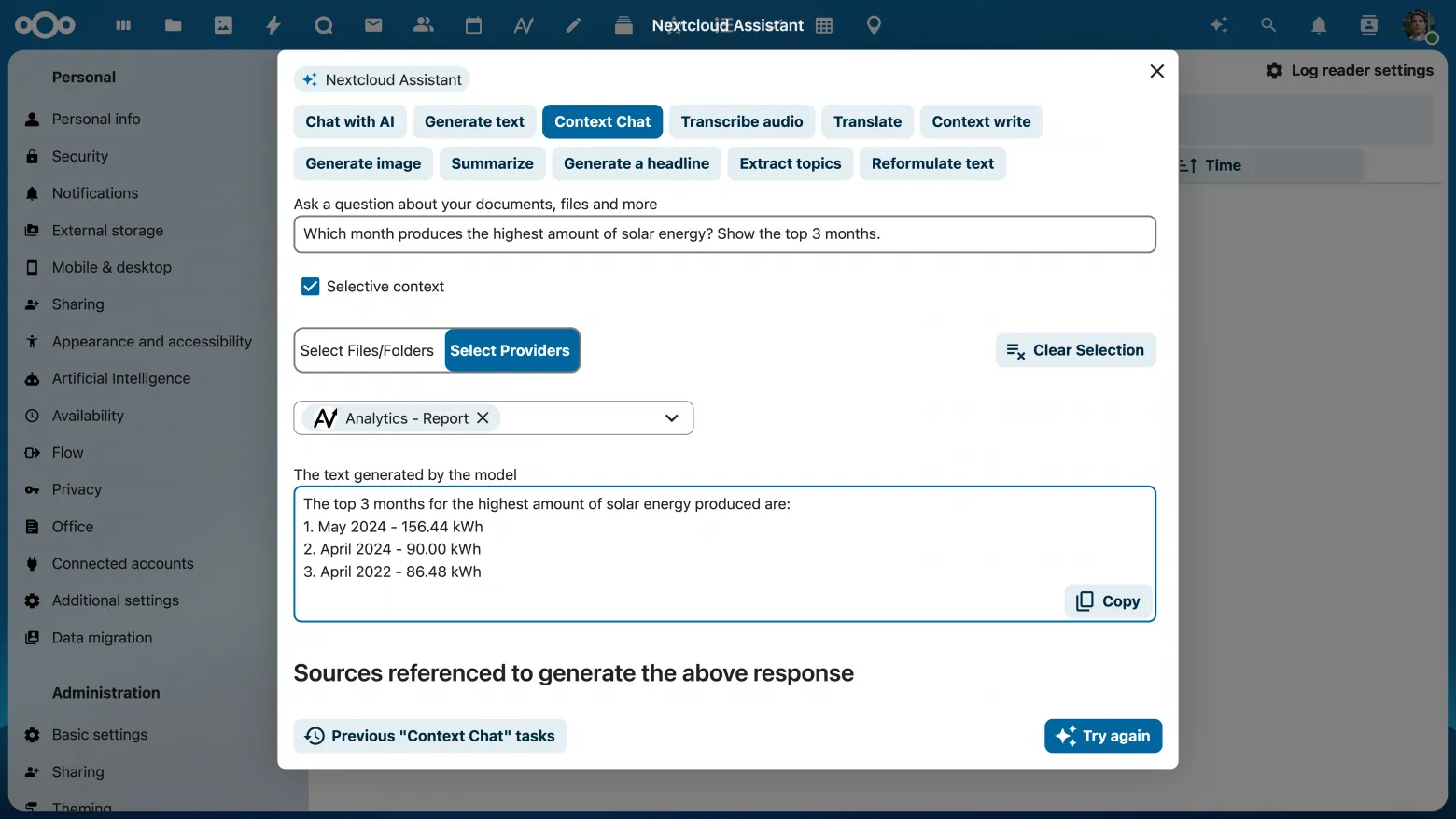The height and width of the screenshot is (819, 1456).
Task: Copy the generated model text
Action: click(x=1108, y=601)
